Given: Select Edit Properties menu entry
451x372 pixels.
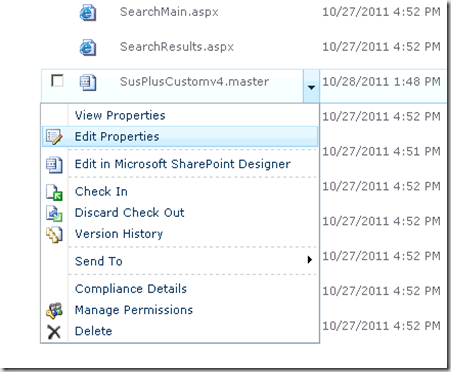Looking at the screenshot, I should point(180,137).
